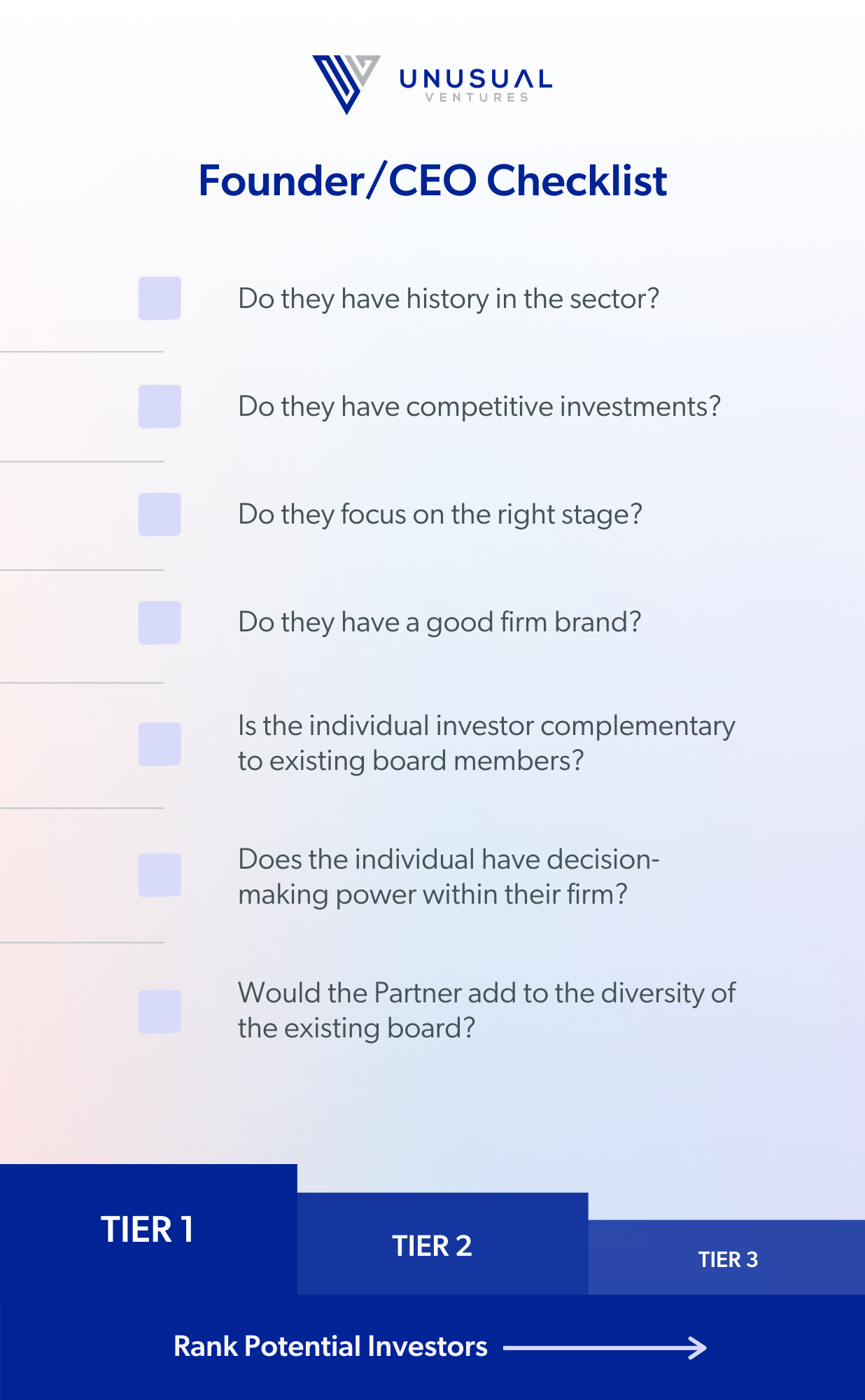The width and height of the screenshot is (865, 1400).
Task: Check the history in the sector box
Action: (160, 298)
